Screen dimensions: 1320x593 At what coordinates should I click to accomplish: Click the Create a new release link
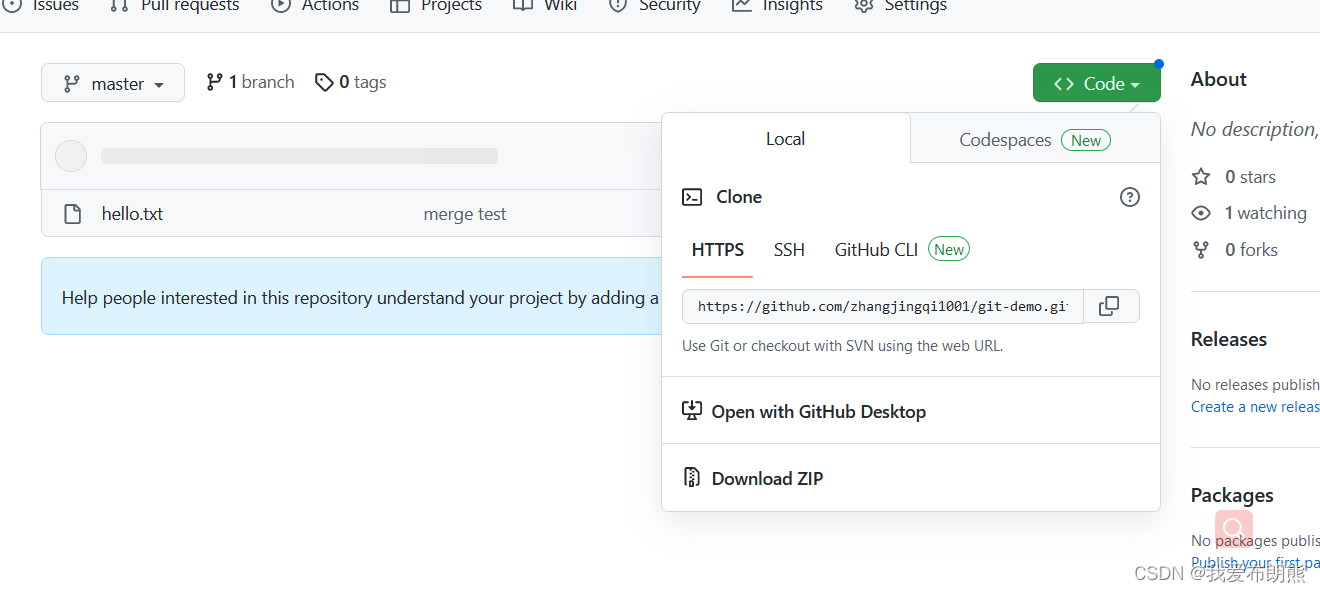(1255, 407)
